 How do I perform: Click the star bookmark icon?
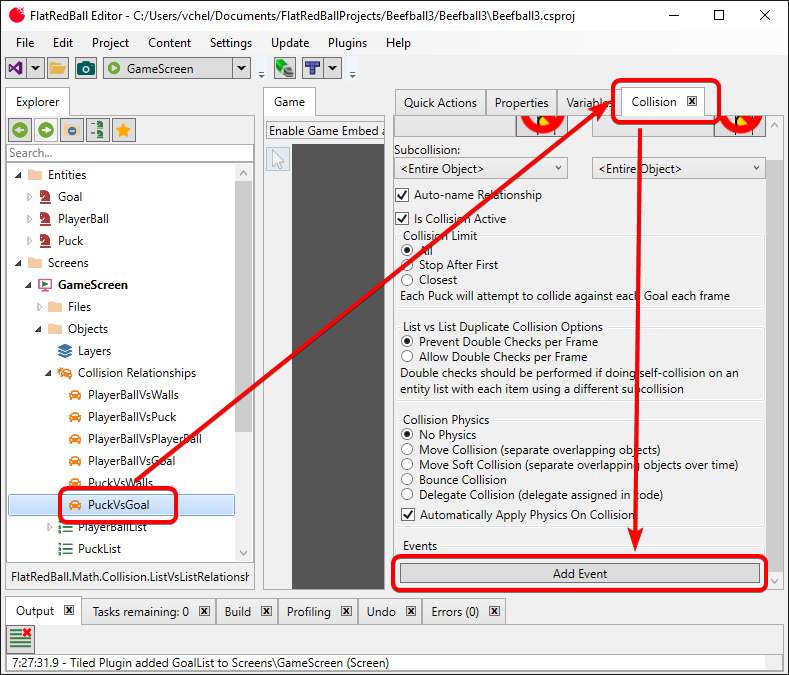[x=123, y=130]
